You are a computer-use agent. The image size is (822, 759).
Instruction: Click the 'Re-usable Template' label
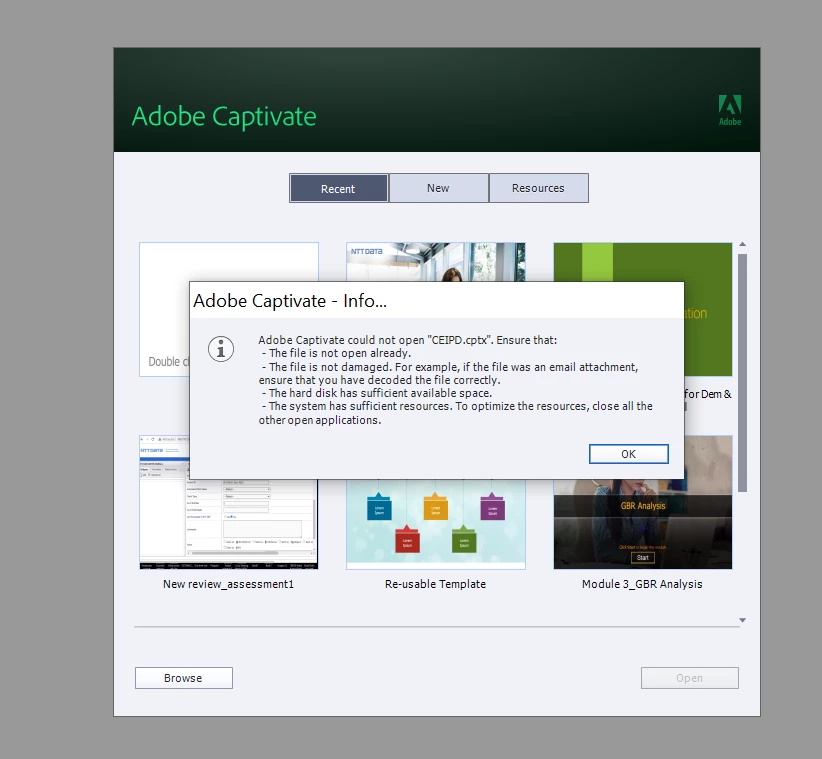[x=435, y=584]
